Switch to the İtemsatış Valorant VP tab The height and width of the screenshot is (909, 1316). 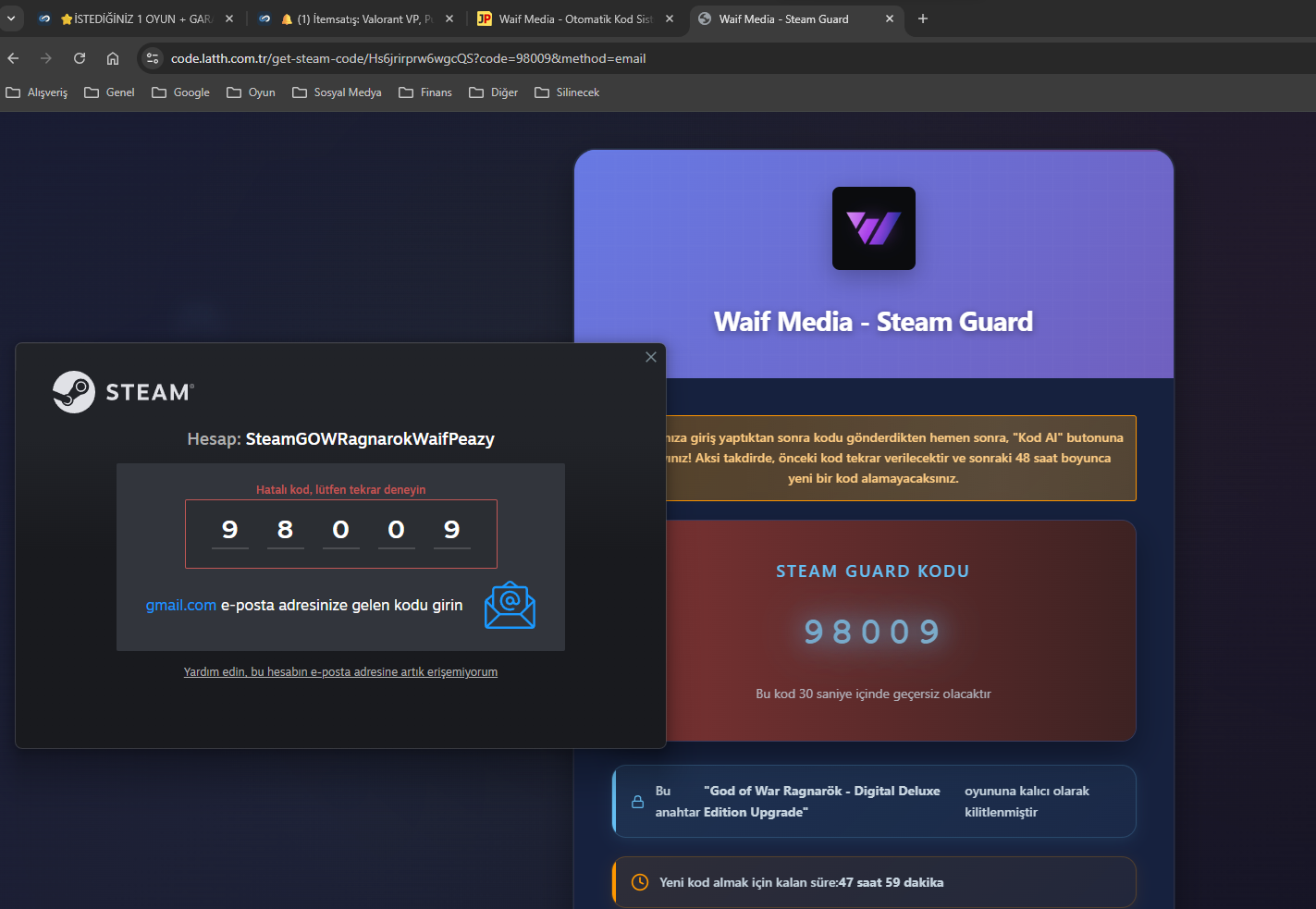pyautogui.click(x=356, y=18)
